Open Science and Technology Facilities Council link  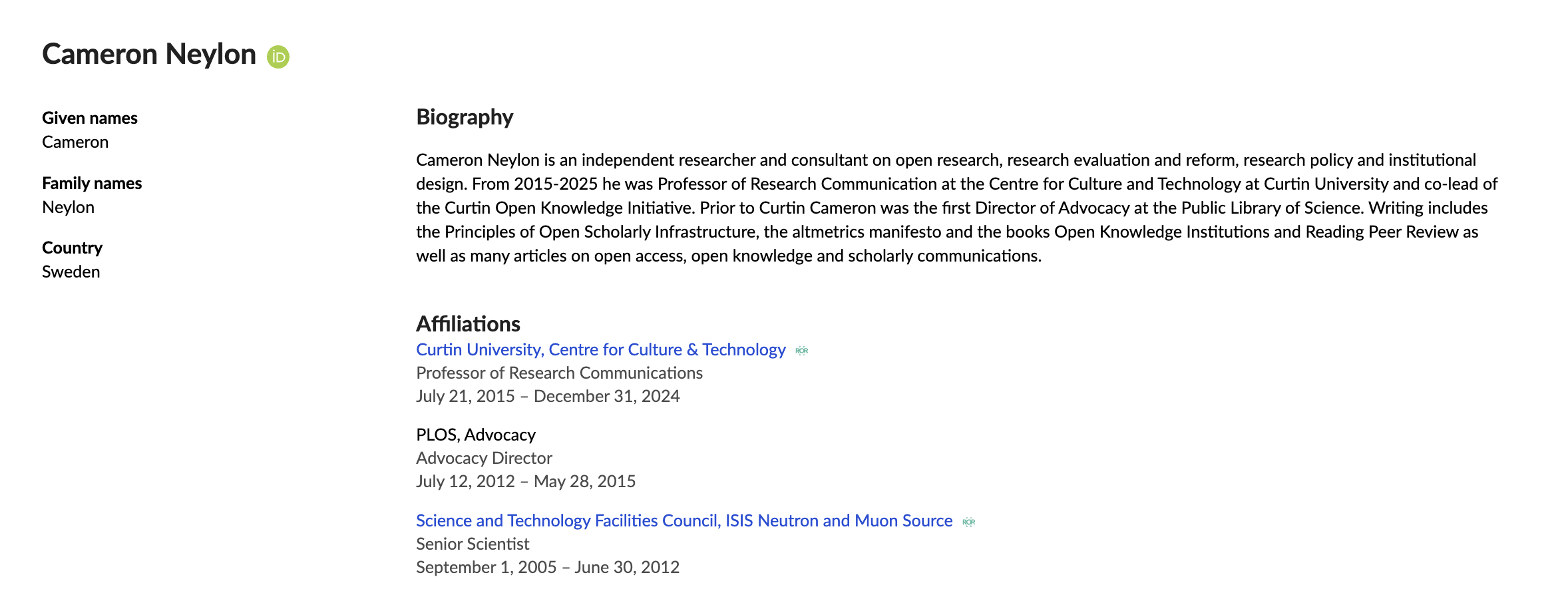[x=684, y=520]
